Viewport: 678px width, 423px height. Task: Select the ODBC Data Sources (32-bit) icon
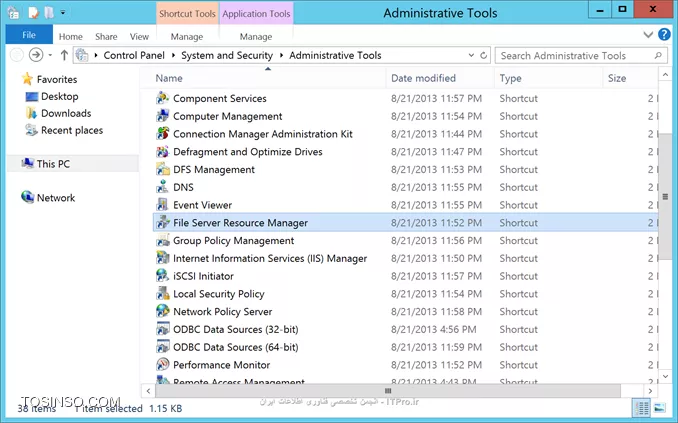coord(163,329)
